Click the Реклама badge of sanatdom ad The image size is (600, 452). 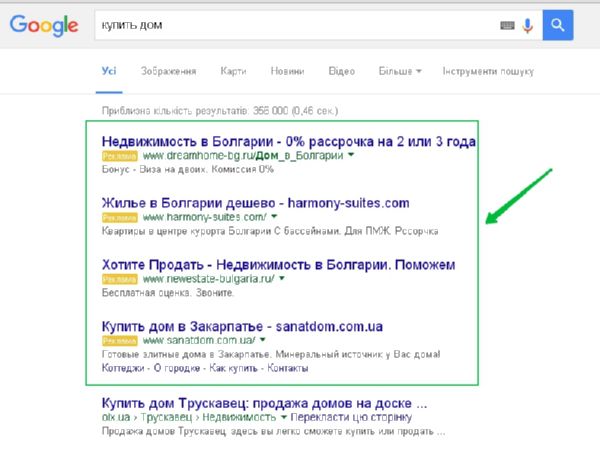pyautogui.click(x=120, y=341)
